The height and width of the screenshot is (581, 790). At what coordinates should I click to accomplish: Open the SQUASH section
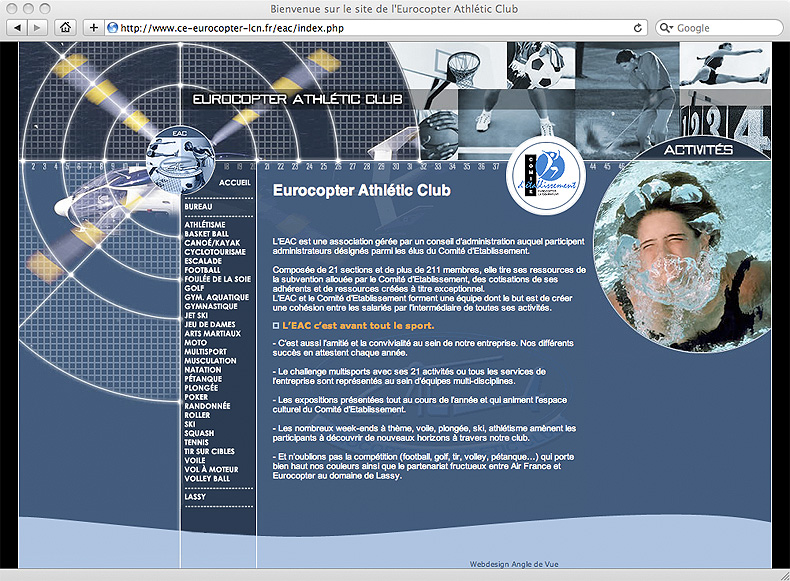tap(199, 433)
